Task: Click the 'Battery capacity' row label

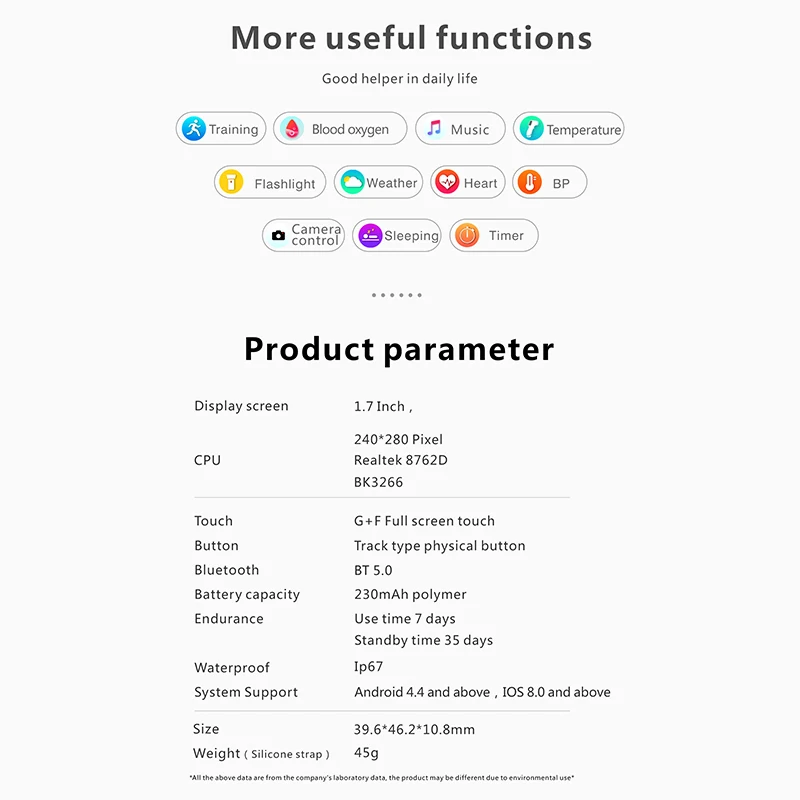Action: (247, 595)
